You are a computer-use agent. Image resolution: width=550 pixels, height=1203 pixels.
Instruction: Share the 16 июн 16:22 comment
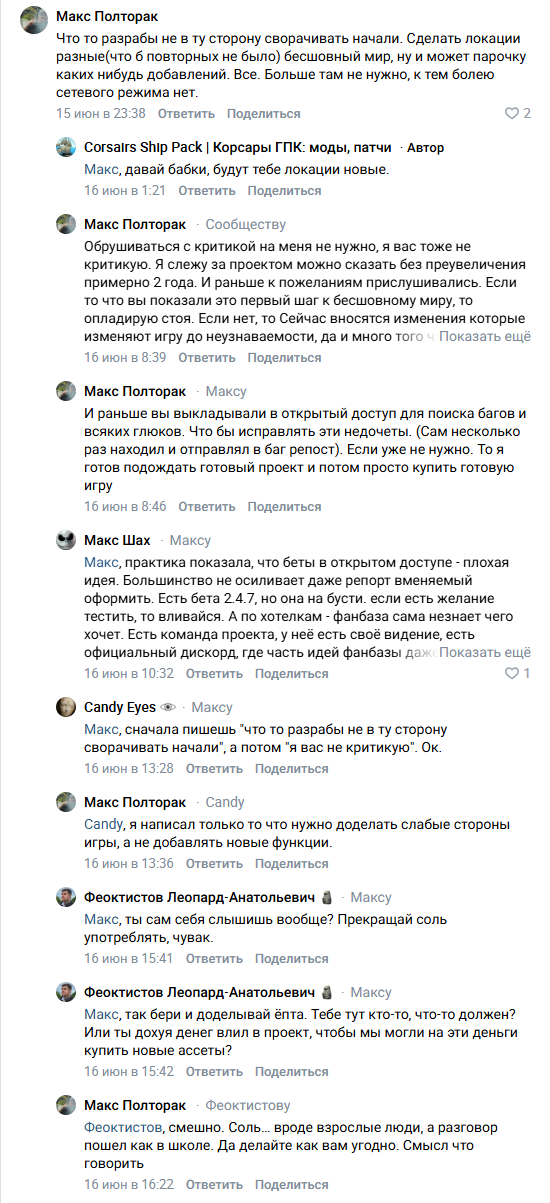pyautogui.click(x=291, y=1185)
